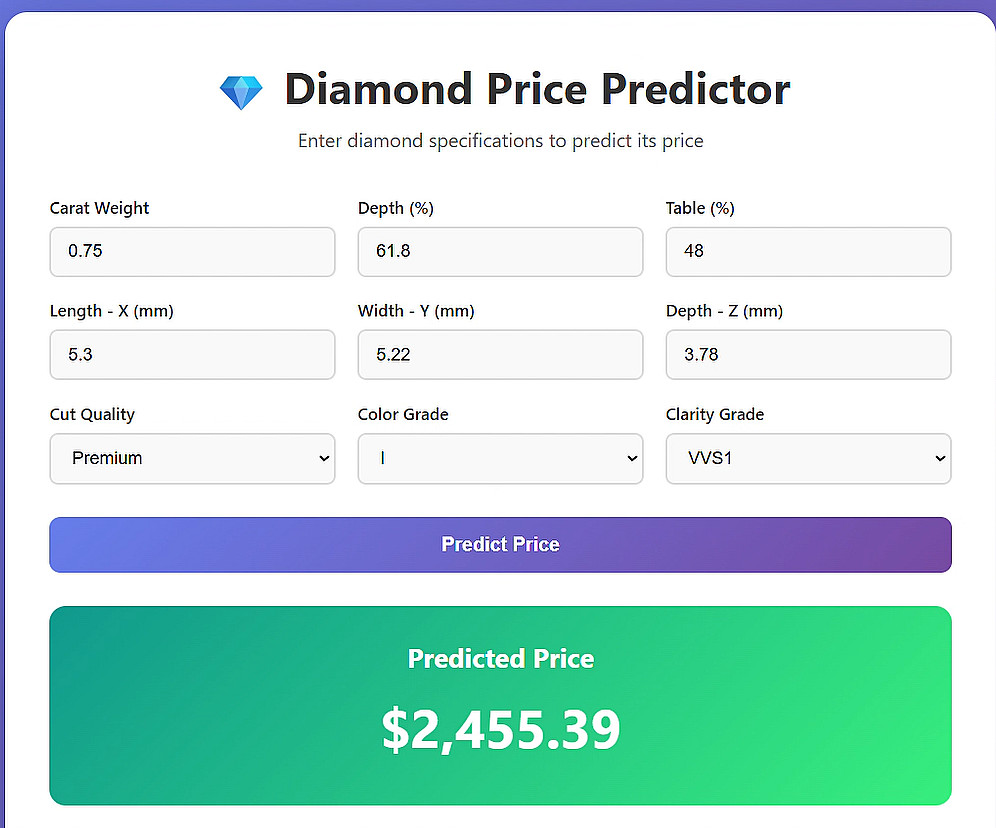
Task: Click the $2,455.39 predicted price value
Action: tap(500, 729)
